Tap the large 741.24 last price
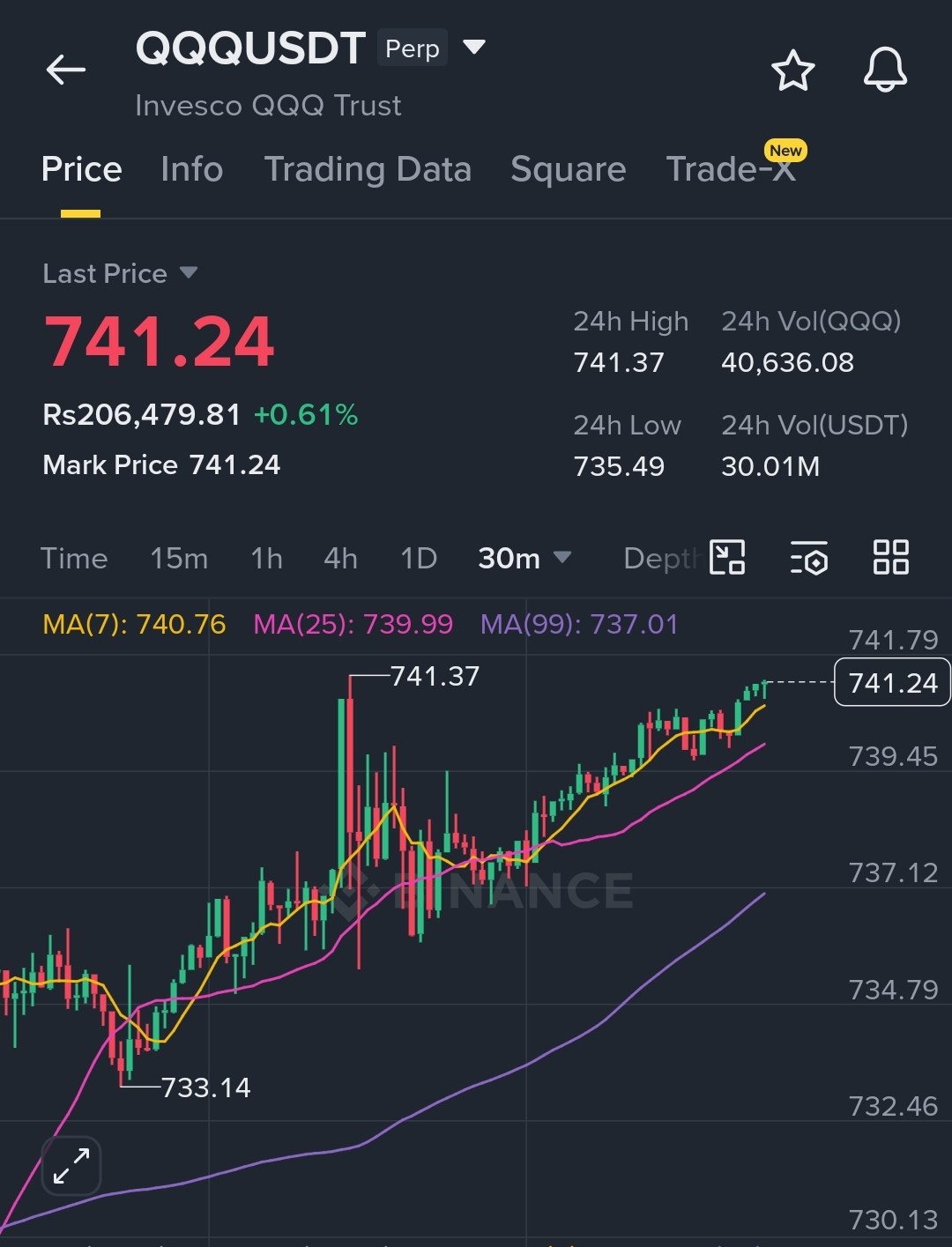This screenshot has height=1247, width=952. pos(160,342)
